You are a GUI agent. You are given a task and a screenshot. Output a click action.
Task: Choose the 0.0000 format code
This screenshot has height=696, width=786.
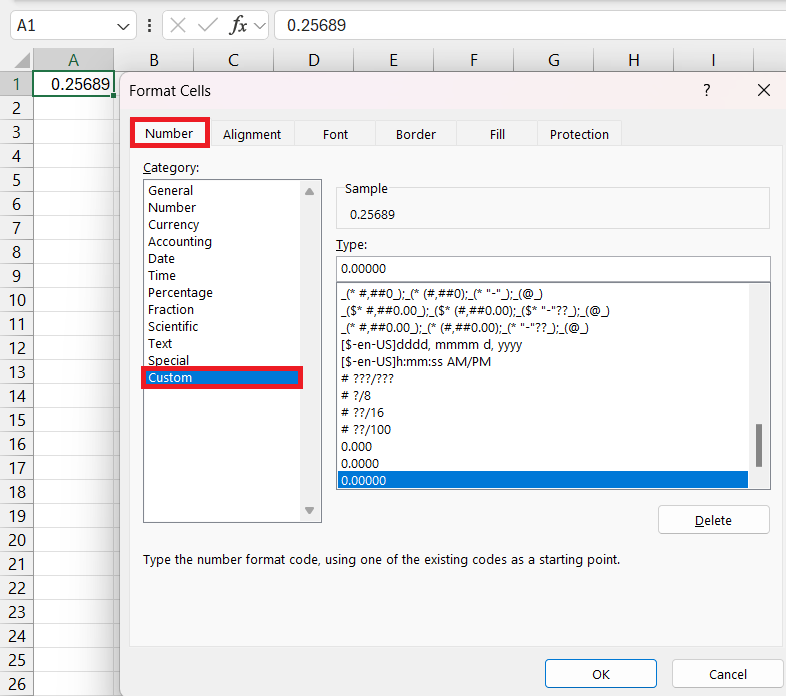pos(543,464)
